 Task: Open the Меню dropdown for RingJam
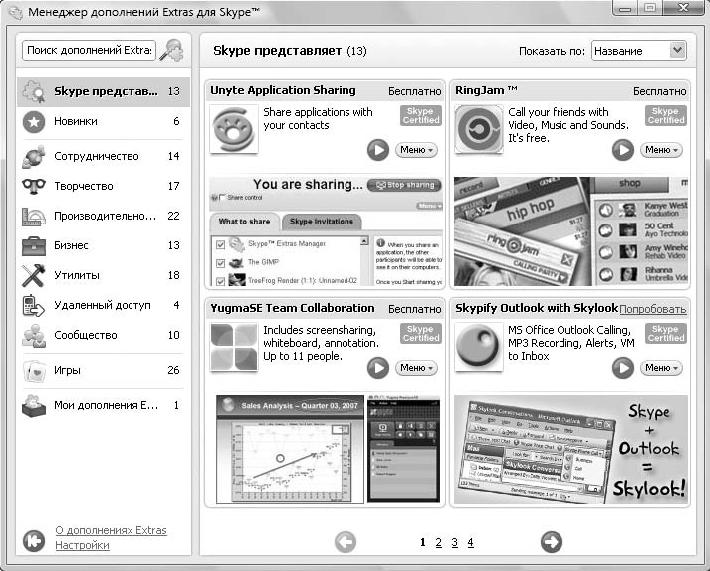tap(661, 150)
